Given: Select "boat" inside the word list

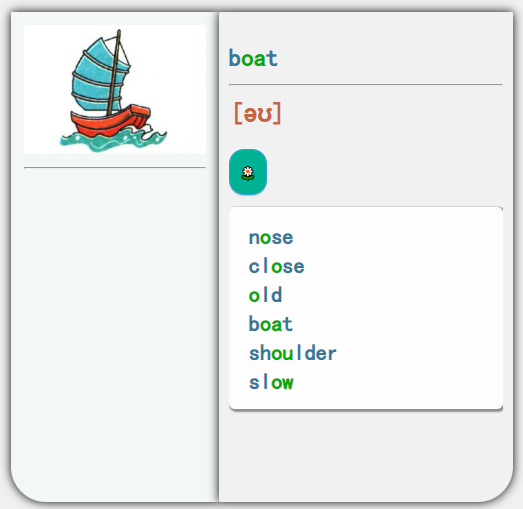Looking at the screenshot, I should (x=271, y=324).
